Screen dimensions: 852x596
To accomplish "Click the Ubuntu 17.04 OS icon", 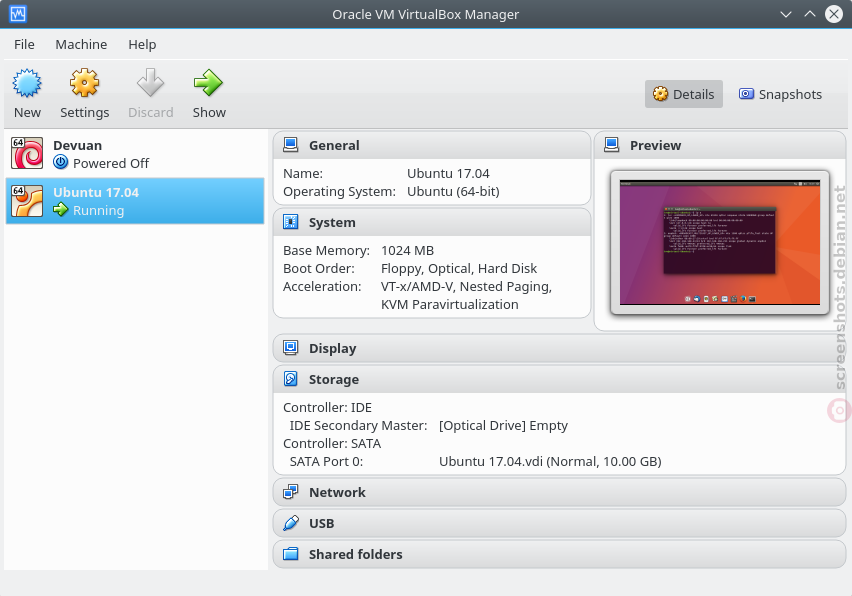I will pos(27,201).
